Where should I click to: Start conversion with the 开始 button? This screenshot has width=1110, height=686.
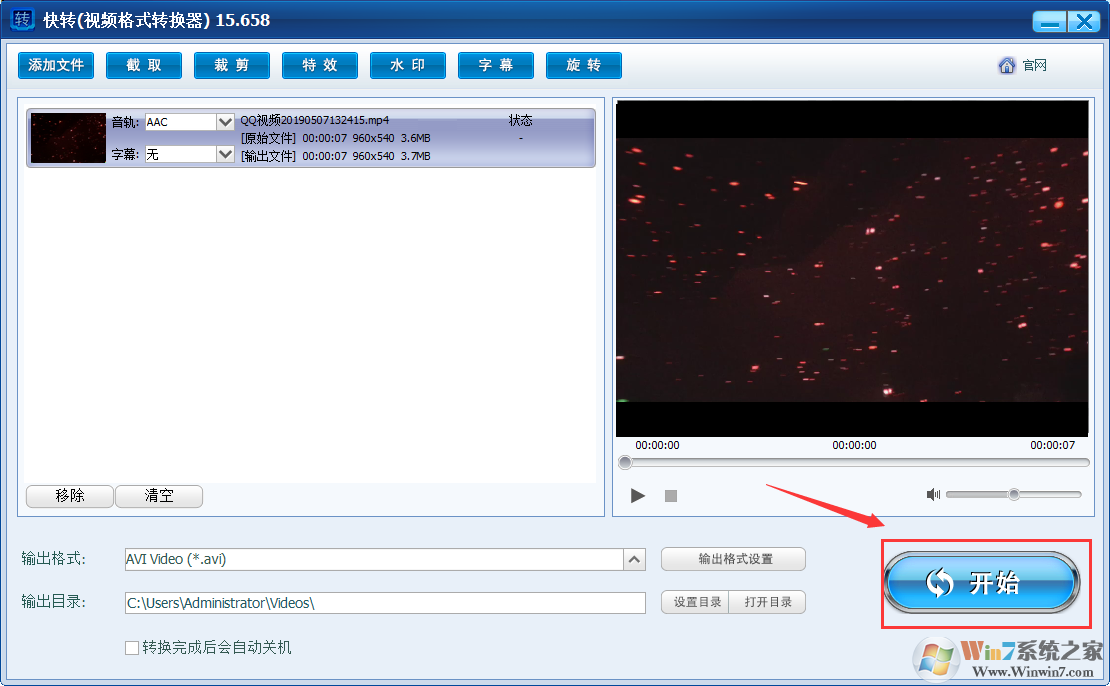pyautogui.click(x=983, y=583)
